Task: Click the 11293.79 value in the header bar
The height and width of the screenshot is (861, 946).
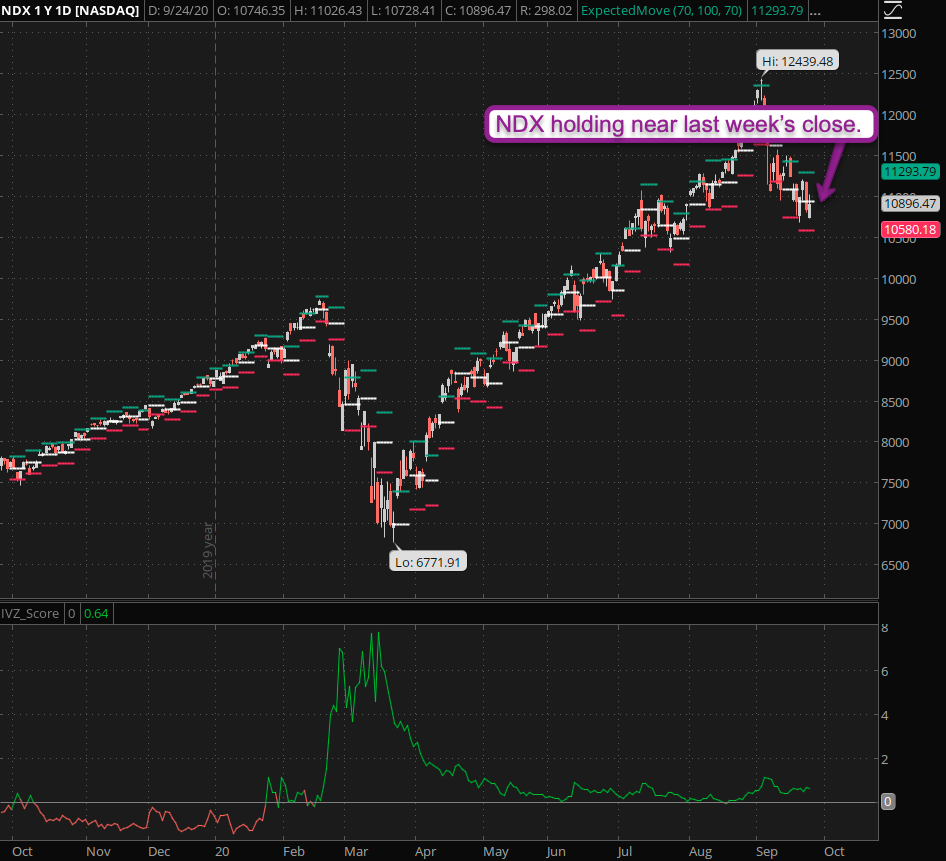Action: [x=777, y=11]
